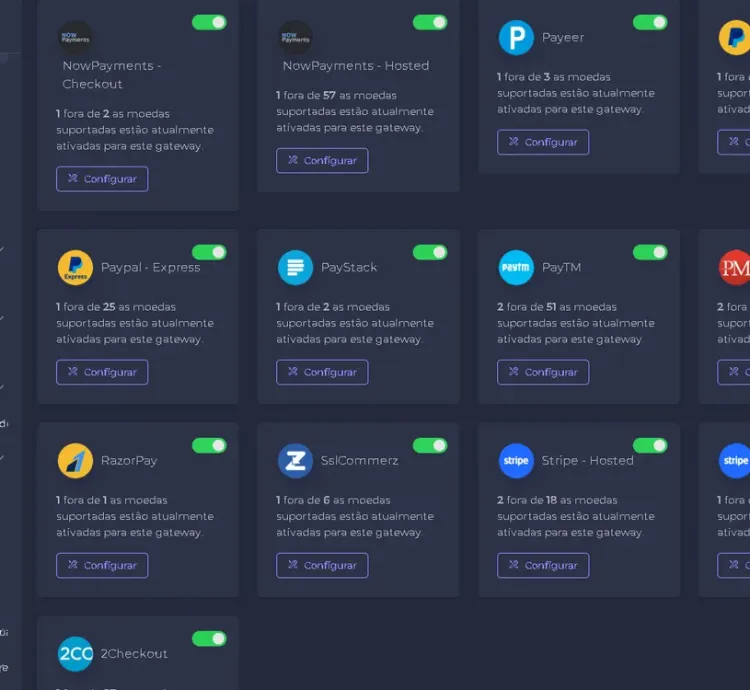750x690 pixels.
Task: Turn off the SslCommerz gateway switch
Action: tap(430, 445)
